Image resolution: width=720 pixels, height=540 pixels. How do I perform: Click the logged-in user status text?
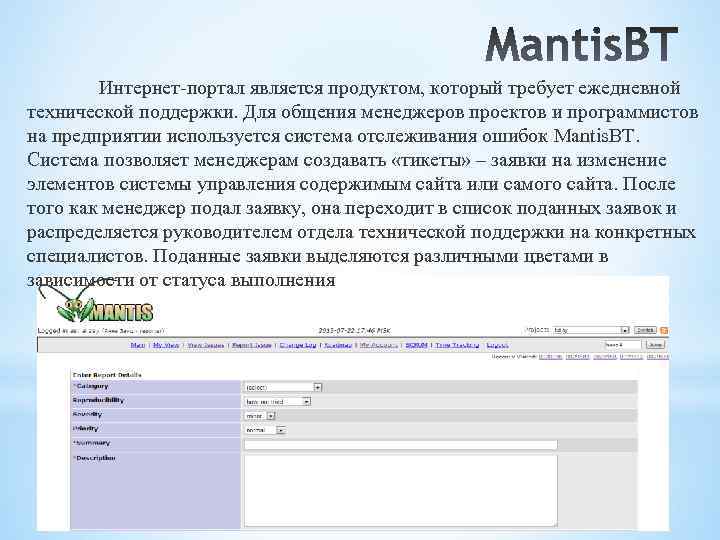101,331
